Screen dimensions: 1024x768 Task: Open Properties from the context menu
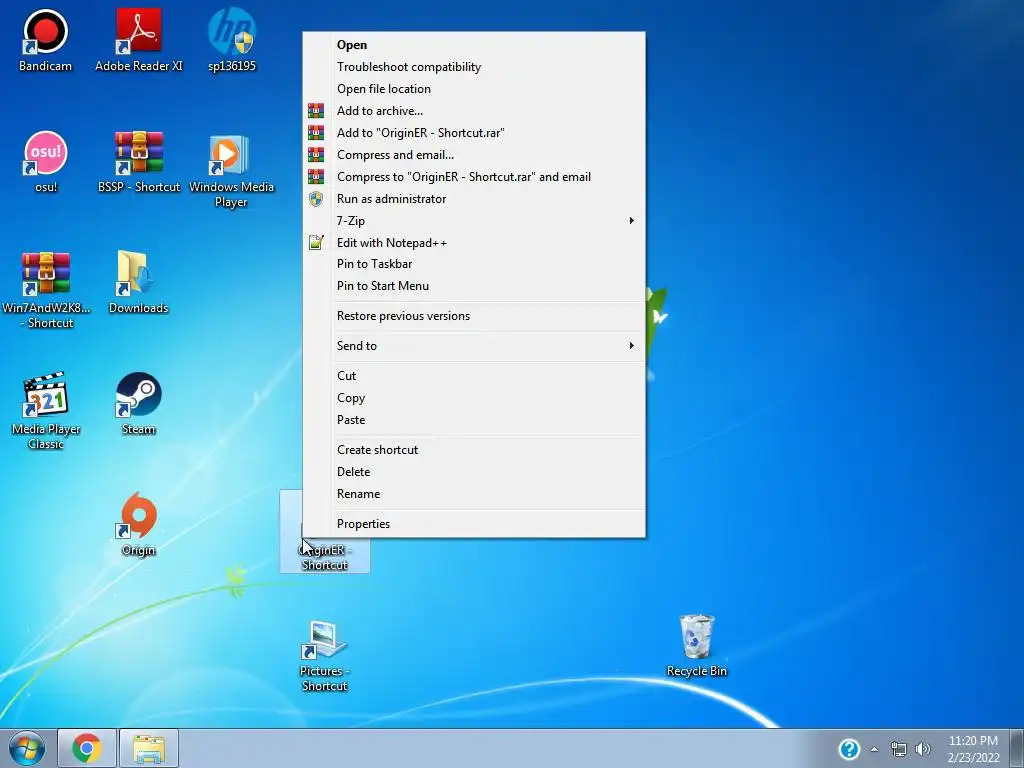(x=474, y=524)
